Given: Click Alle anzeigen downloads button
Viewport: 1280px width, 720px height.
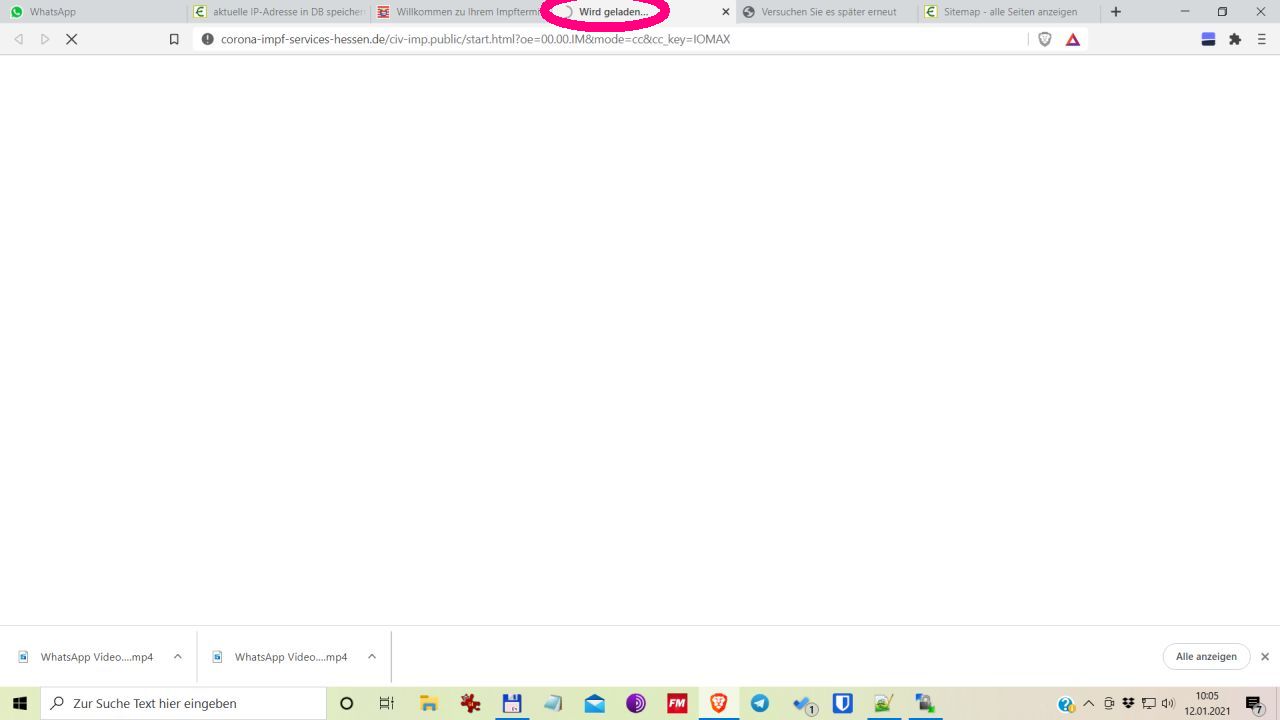Looking at the screenshot, I should (1206, 657).
